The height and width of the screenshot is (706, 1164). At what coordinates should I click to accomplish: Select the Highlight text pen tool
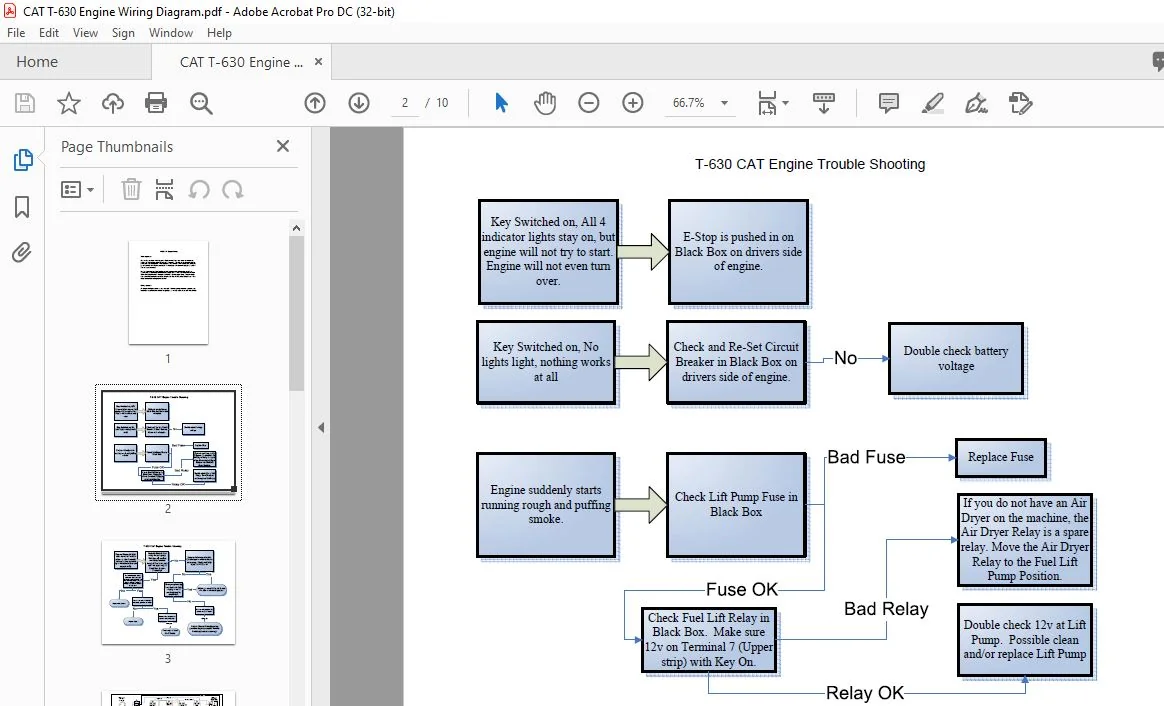point(932,103)
